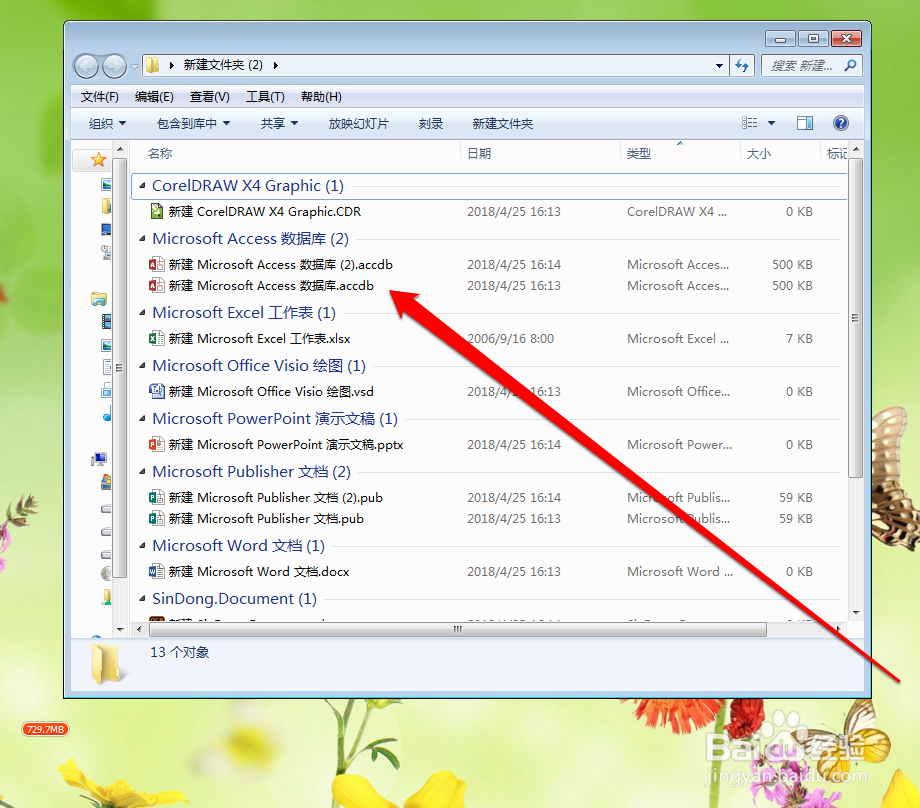Click the large folder icon in the details pane
This screenshot has width=920, height=808.
[107, 663]
